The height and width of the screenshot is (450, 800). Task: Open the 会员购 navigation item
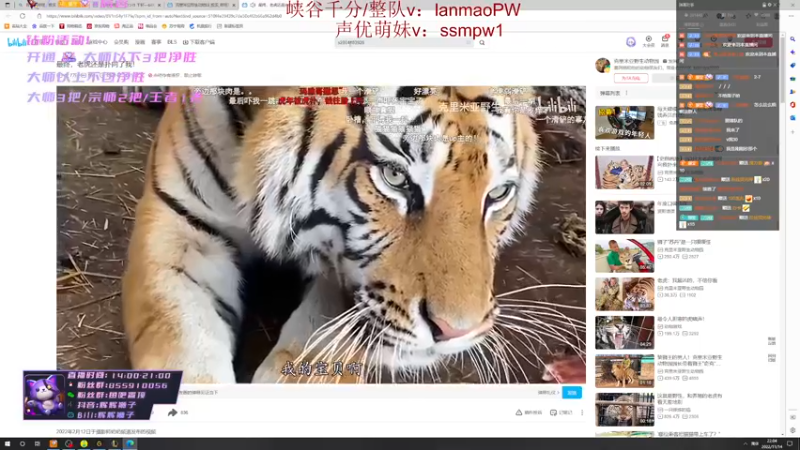[121, 42]
